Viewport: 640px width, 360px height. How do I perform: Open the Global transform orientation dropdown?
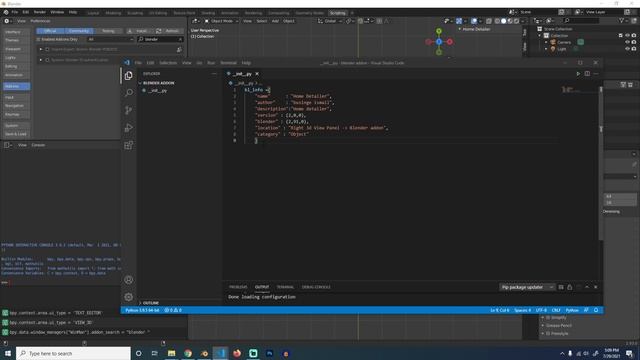330,21
